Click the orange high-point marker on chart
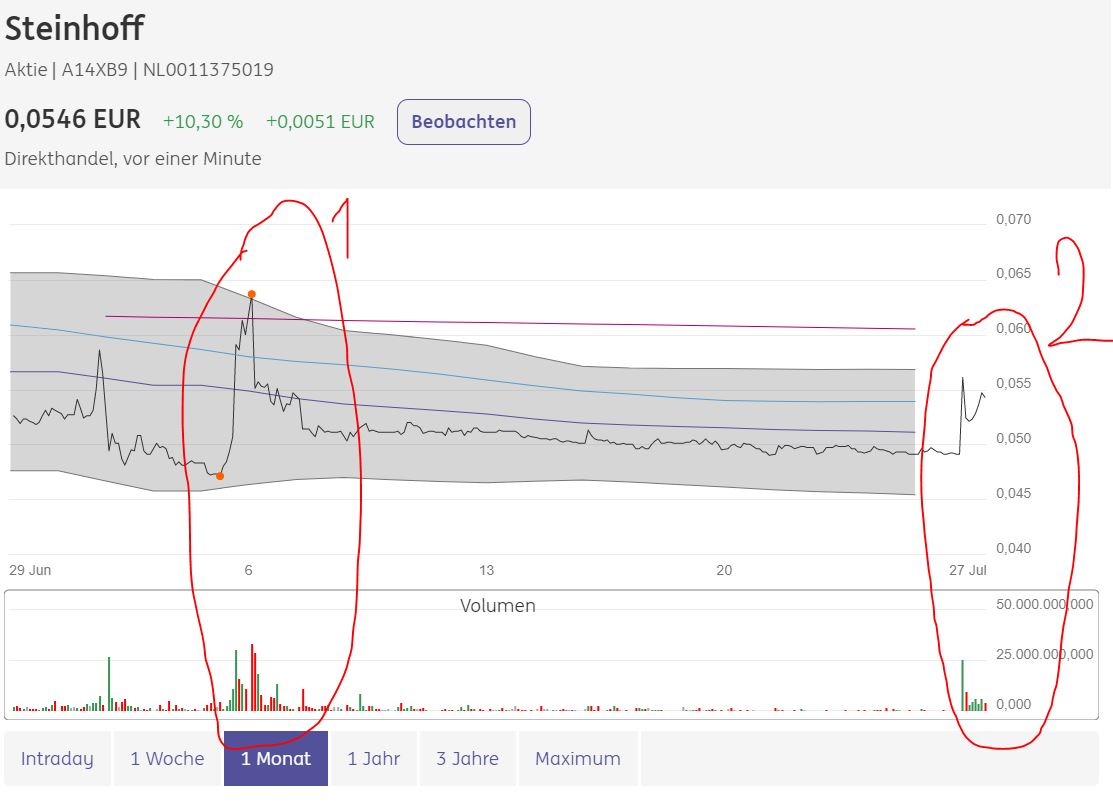The image size is (1113, 806). [x=252, y=294]
